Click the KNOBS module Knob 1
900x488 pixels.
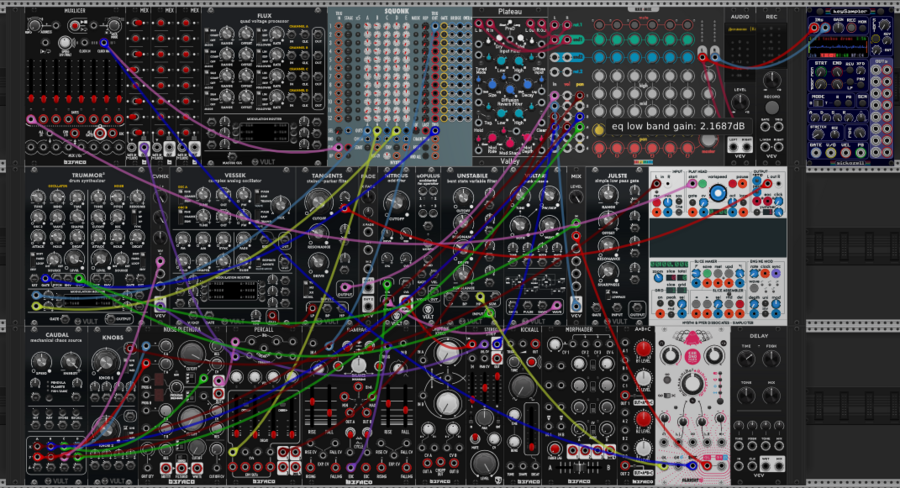(x=106, y=362)
